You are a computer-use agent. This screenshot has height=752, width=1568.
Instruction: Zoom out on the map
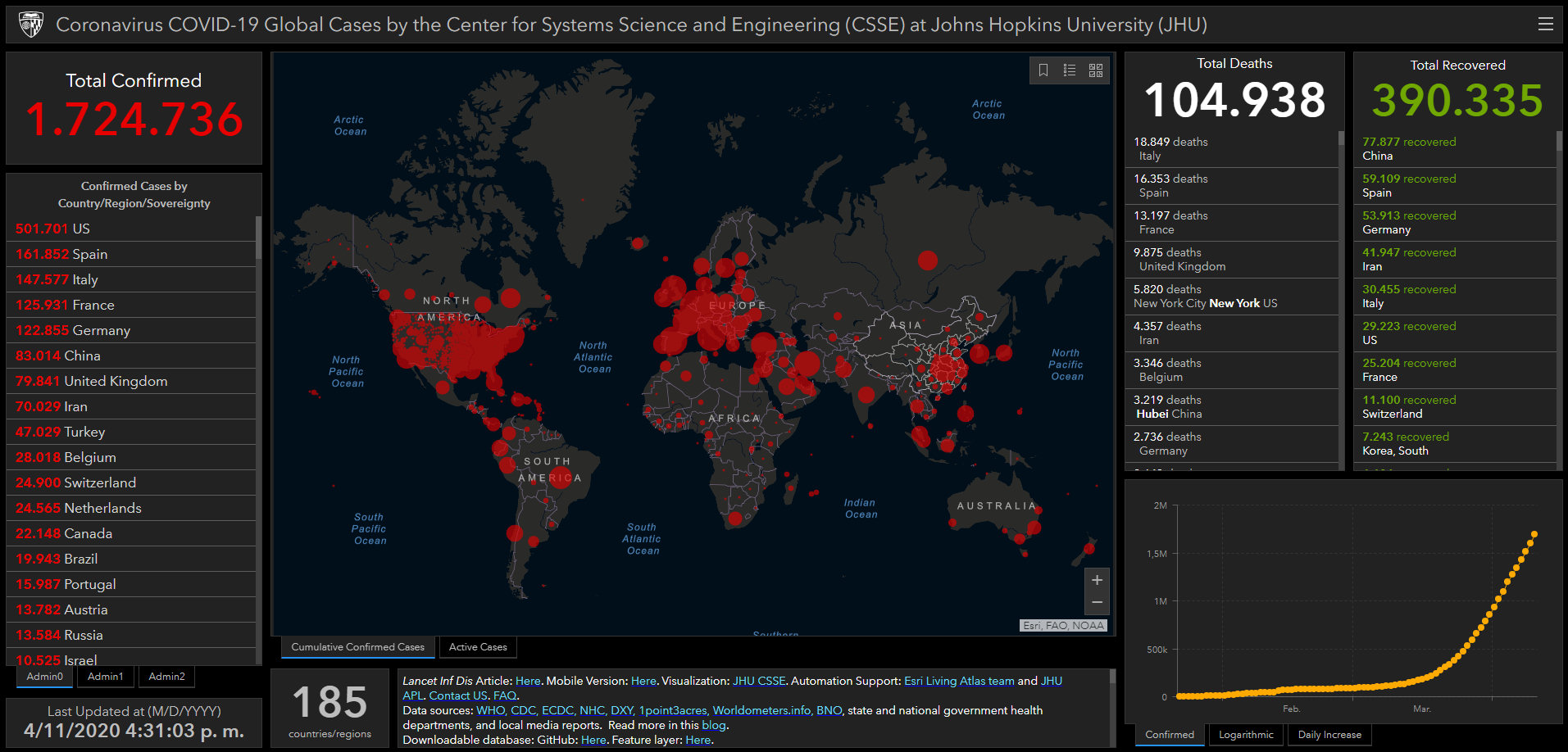coord(1097,603)
